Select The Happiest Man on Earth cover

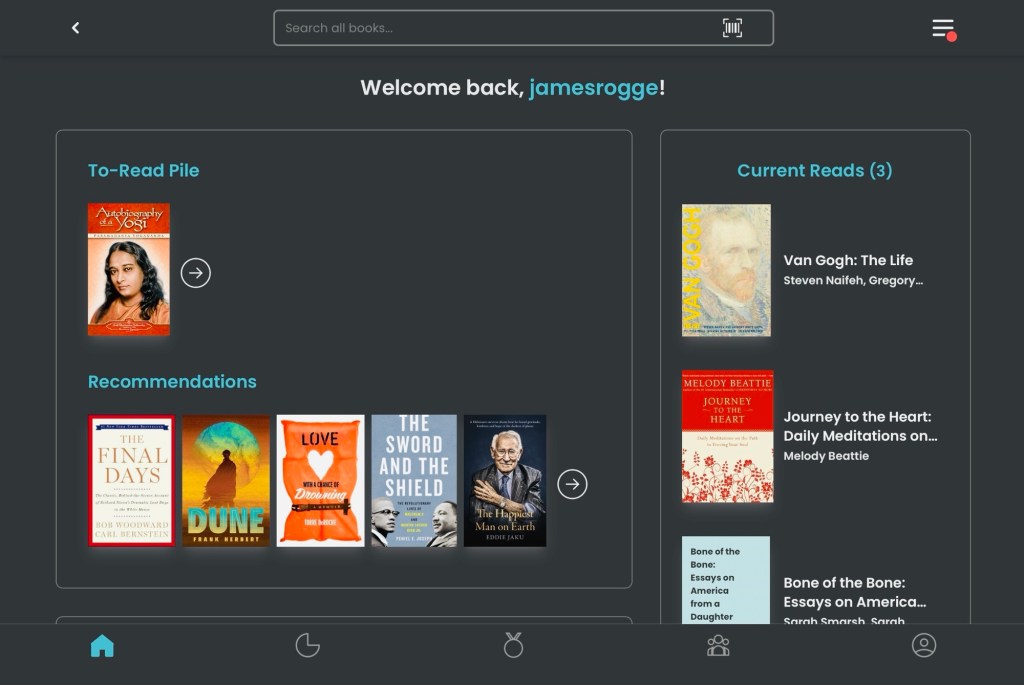pos(505,481)
